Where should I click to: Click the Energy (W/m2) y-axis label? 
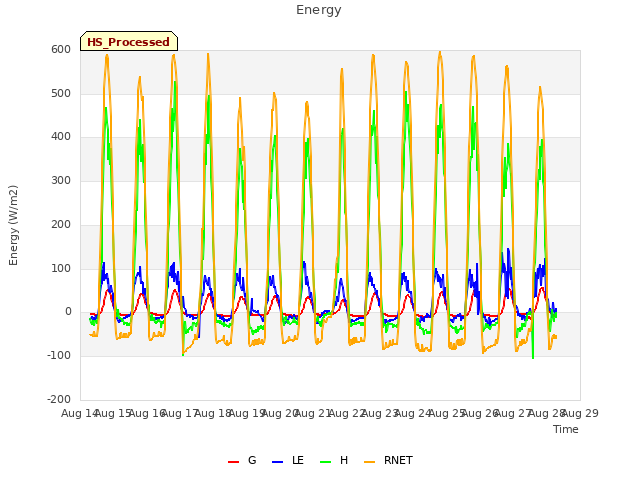tap(13, 225)
